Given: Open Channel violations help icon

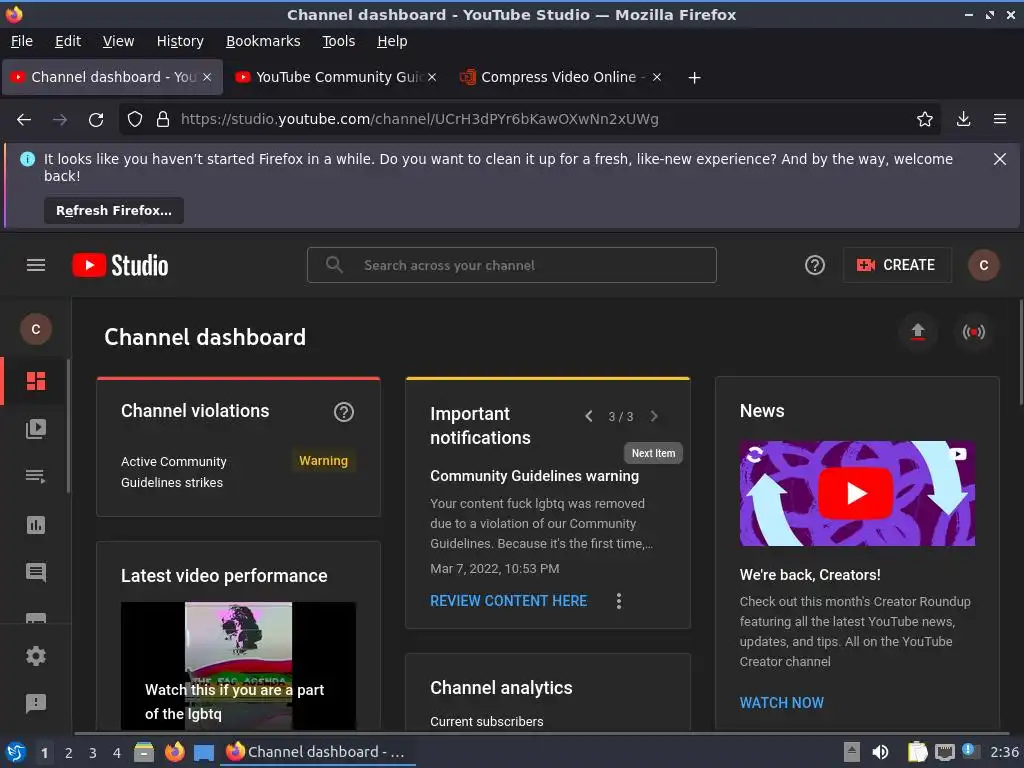Looking at the screenshot, I should [x=344, y=411].
